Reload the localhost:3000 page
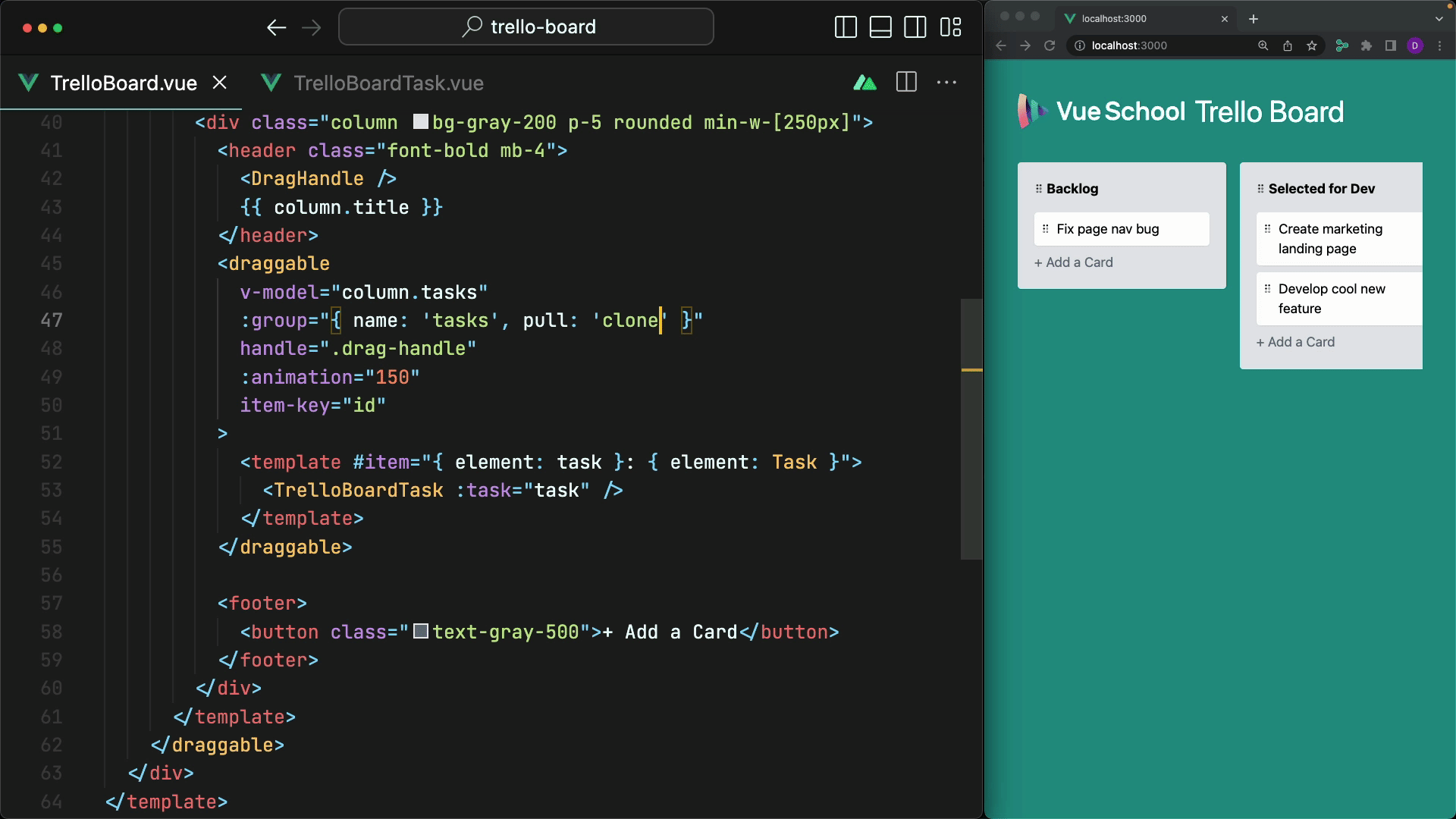This screenshot has height=819, width=1456. (x=1050, y=45)
